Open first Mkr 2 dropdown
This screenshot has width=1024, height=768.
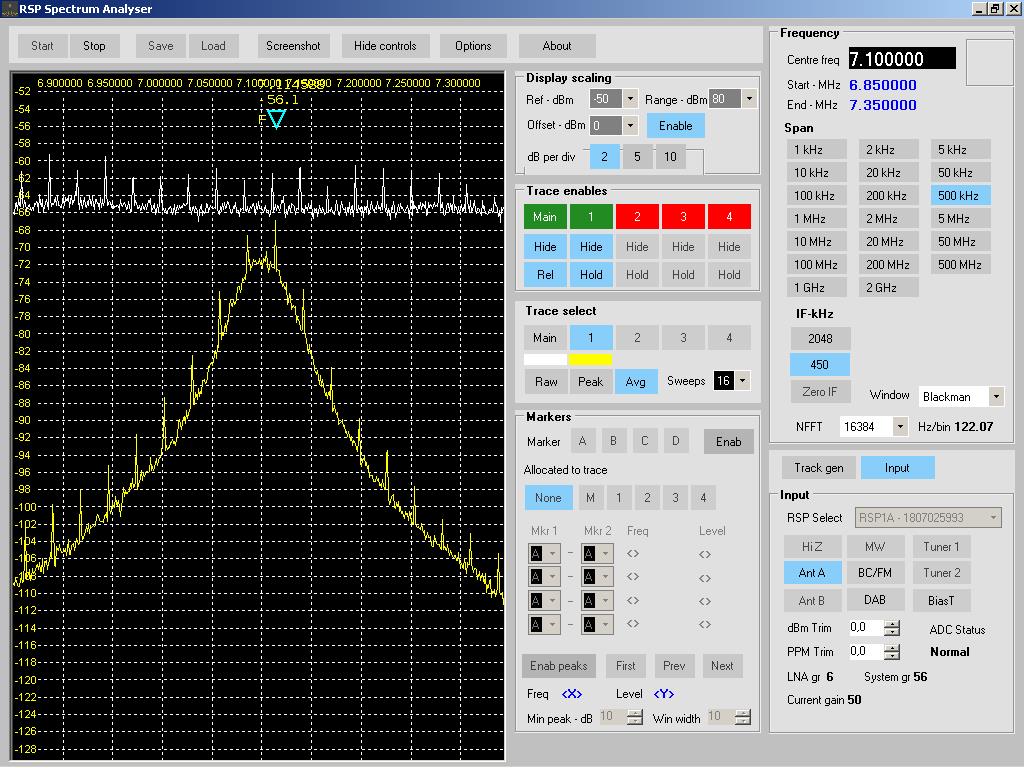point(597,554)
